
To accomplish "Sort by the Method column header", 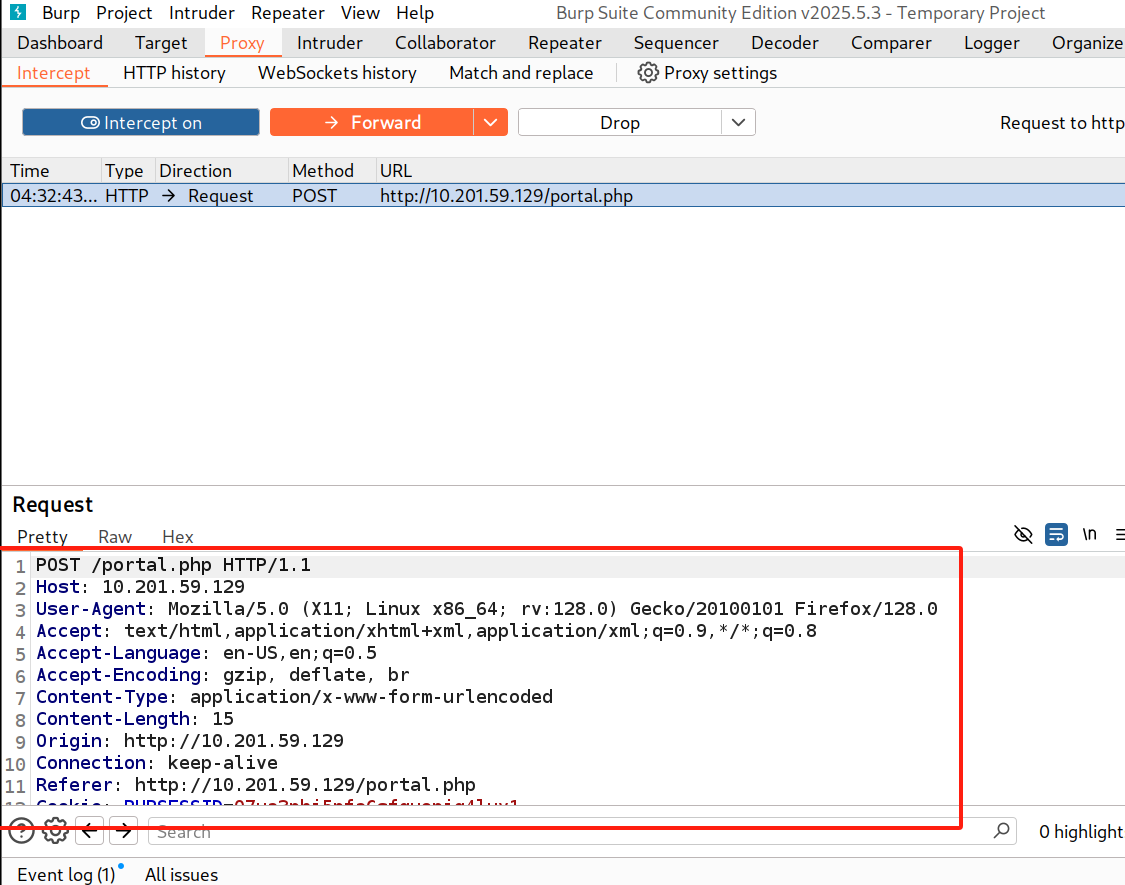I will coord(332,171).
